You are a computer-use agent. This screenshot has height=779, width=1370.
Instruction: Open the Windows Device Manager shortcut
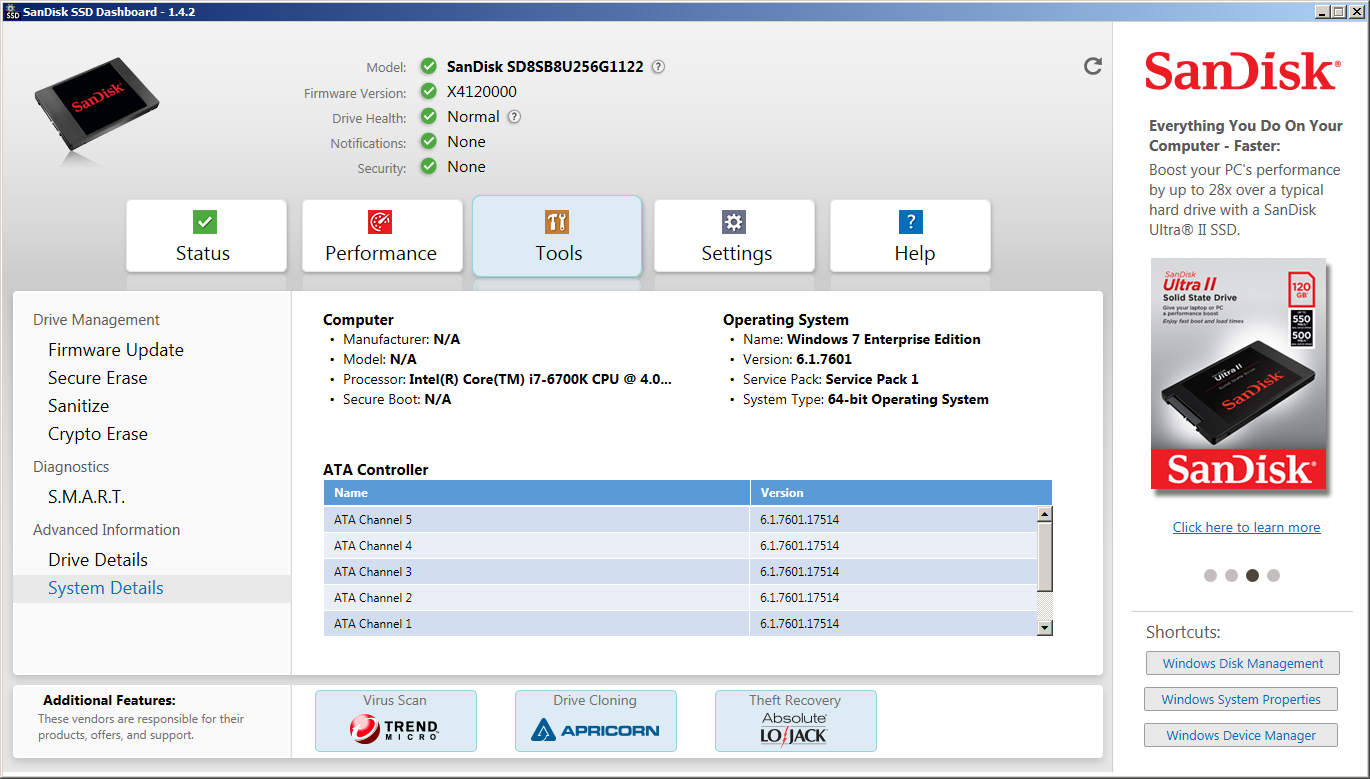(1241, 735)
